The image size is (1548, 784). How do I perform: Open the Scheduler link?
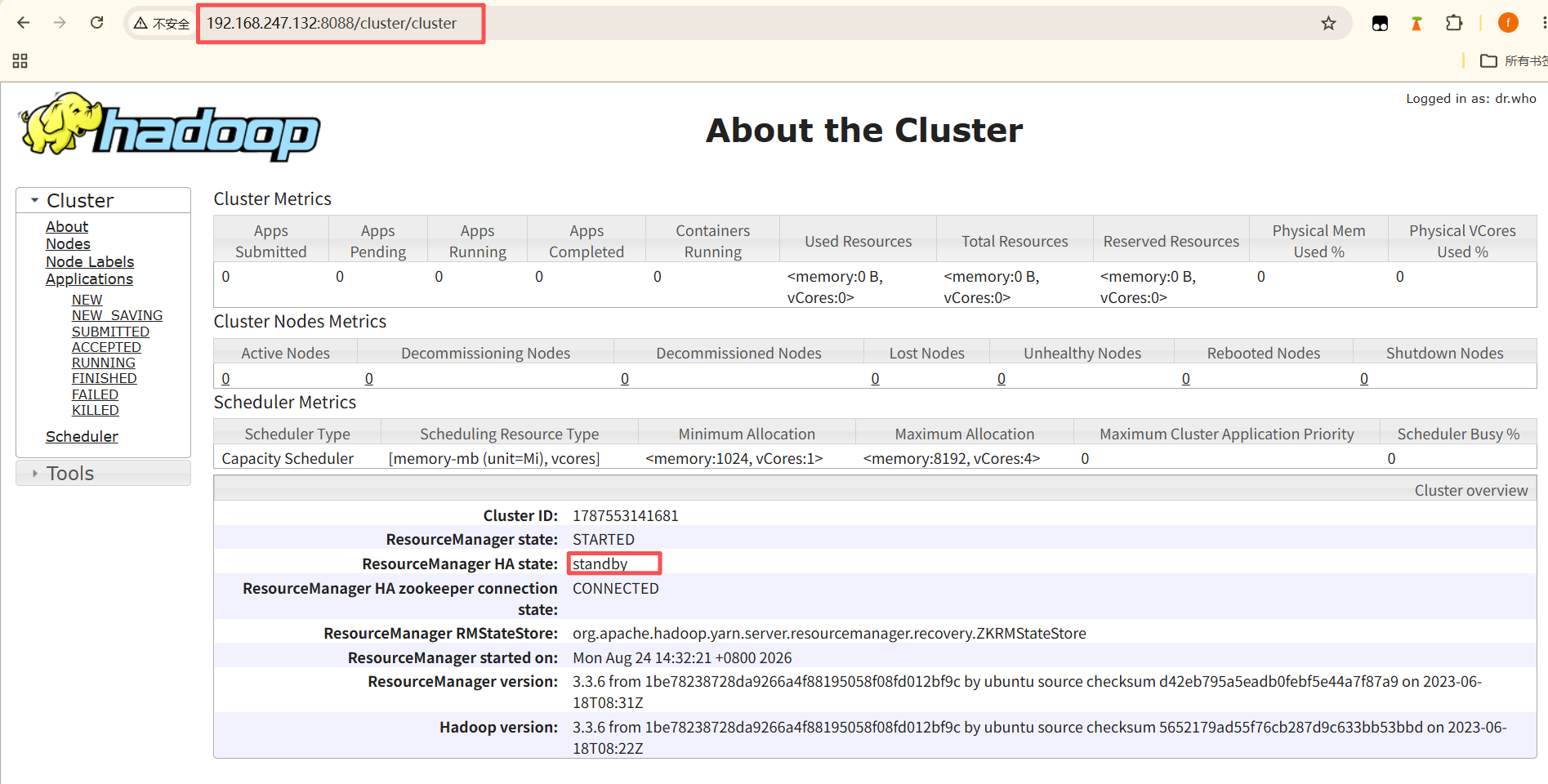(x=82, y=436)
